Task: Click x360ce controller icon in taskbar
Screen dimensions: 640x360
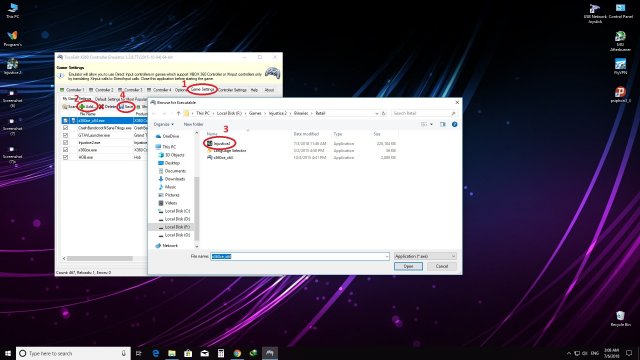Action: [270, 353]
